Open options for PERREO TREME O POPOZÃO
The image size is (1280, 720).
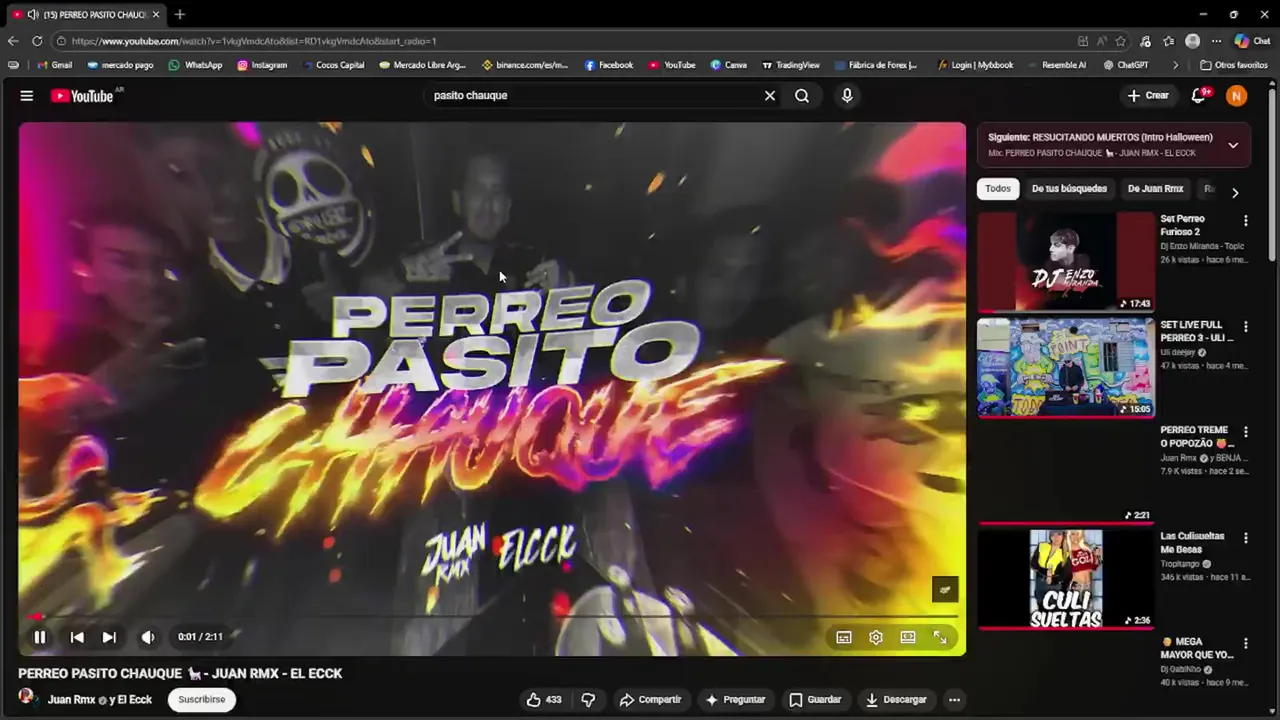coord(1245,432)
